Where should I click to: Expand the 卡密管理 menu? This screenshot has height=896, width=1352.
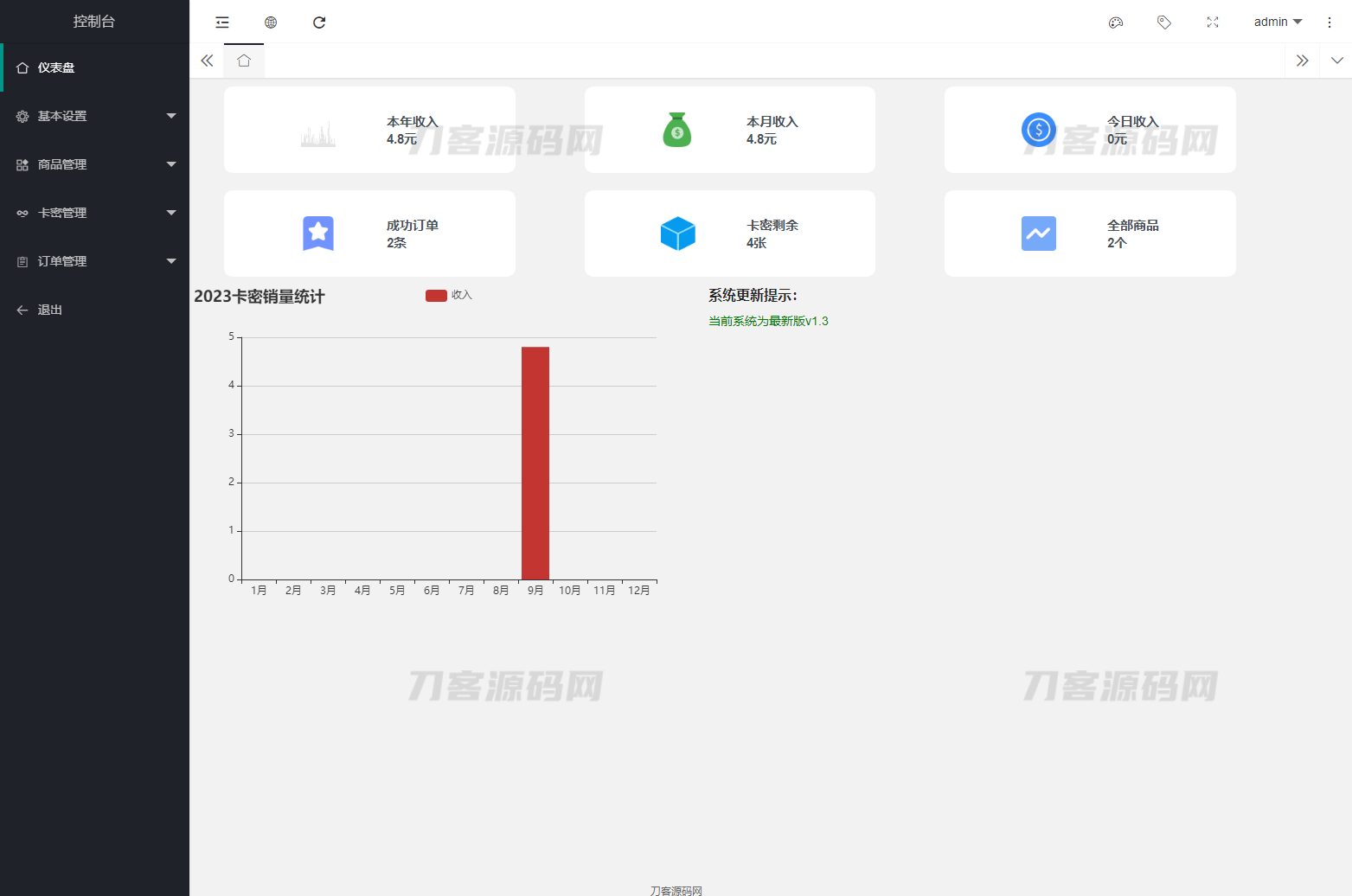tap(94, 213)
